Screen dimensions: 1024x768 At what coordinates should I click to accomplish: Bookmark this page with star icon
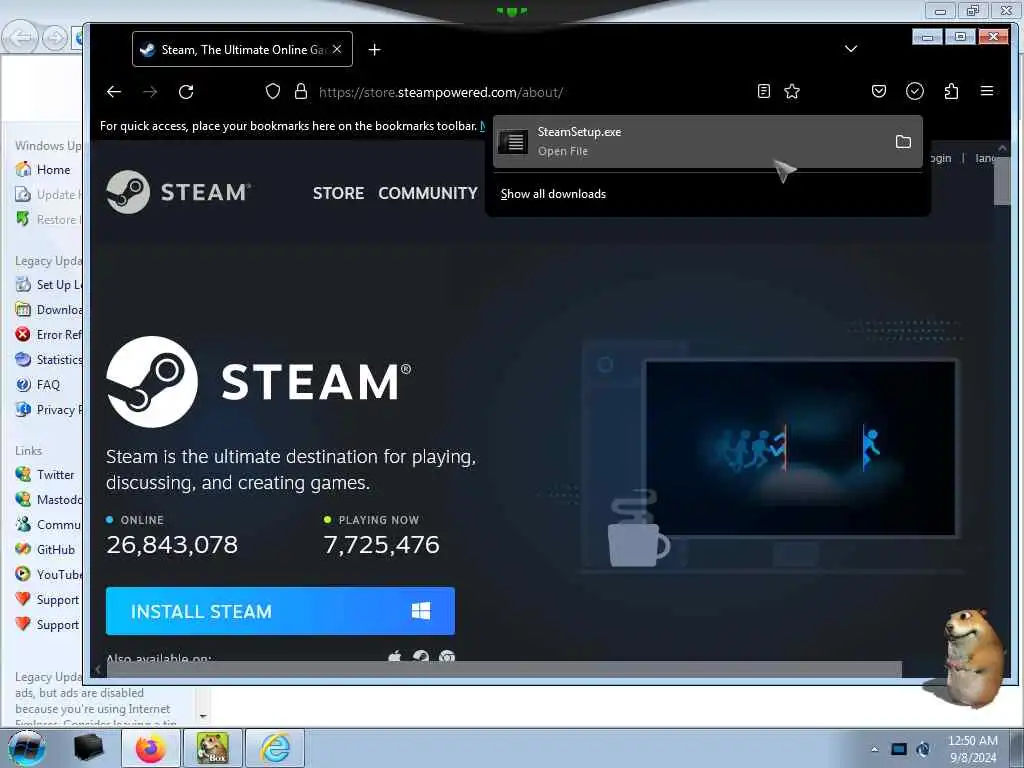tap(792, 91)
